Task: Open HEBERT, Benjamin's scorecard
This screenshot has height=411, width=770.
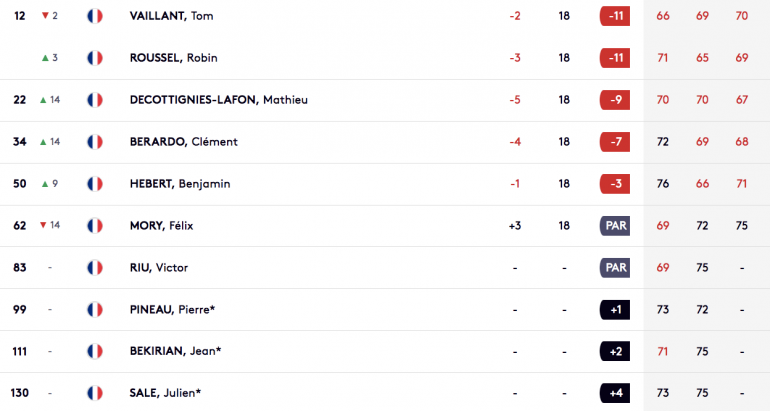Action: point(180,184)
